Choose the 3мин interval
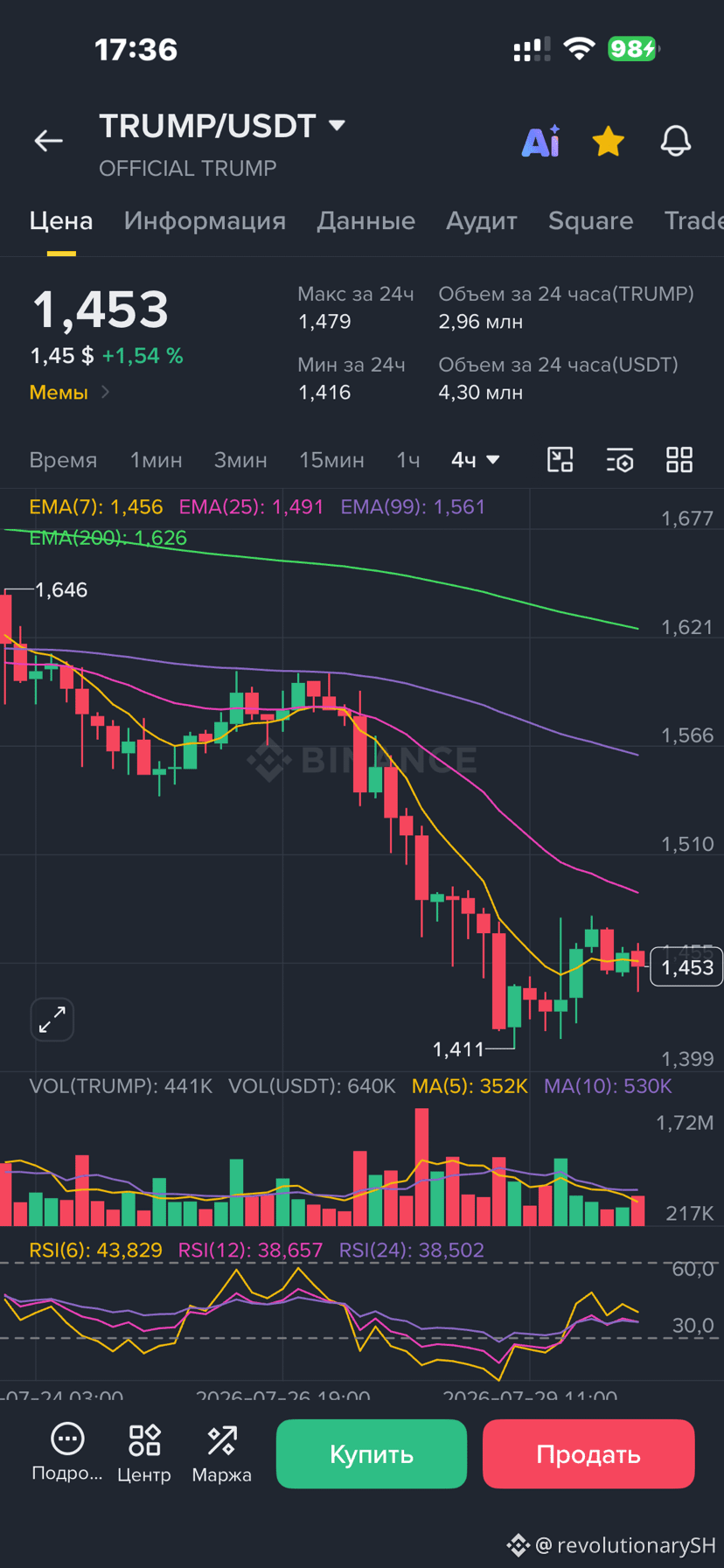This screenshot has width=724, height=1568. 240,460
